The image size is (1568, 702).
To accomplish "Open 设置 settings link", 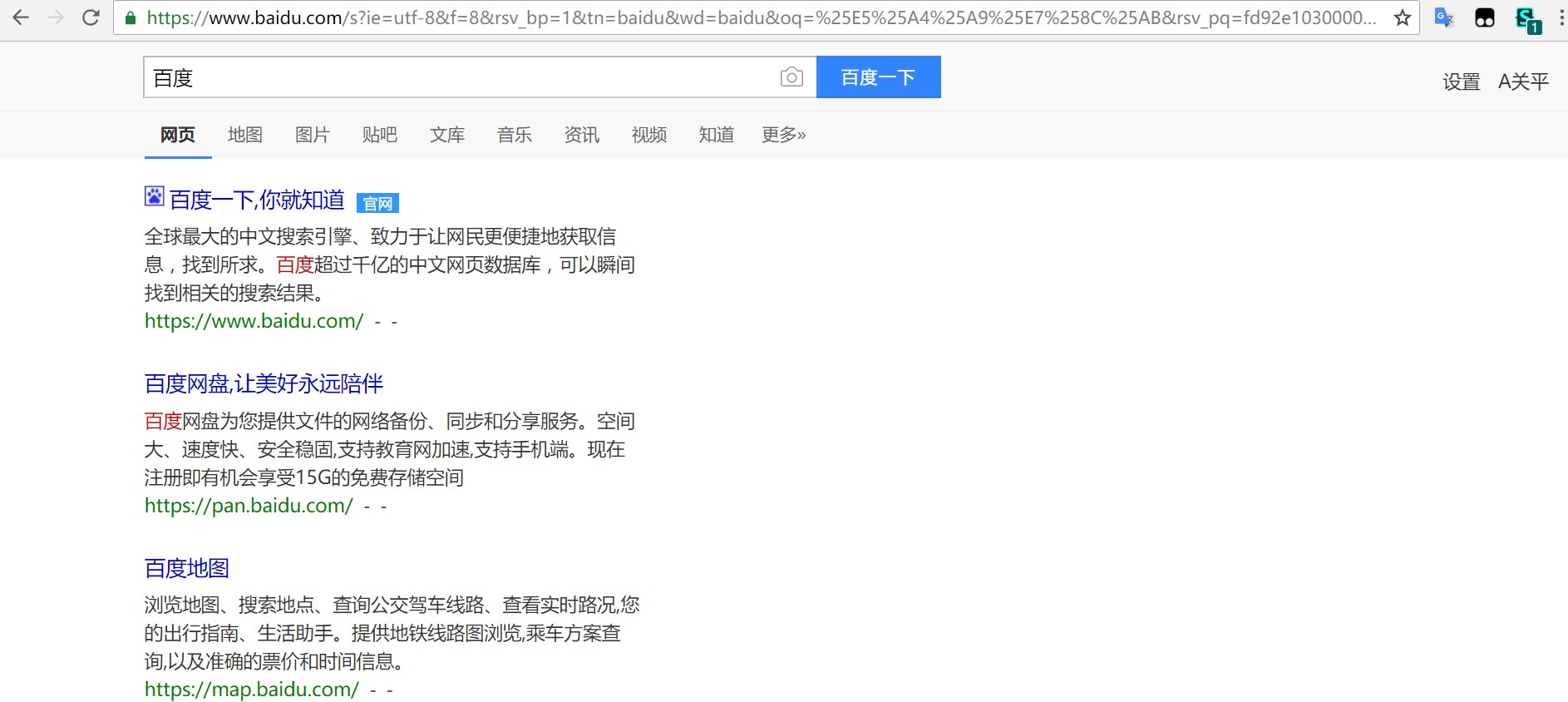I will click(1461, 82).
